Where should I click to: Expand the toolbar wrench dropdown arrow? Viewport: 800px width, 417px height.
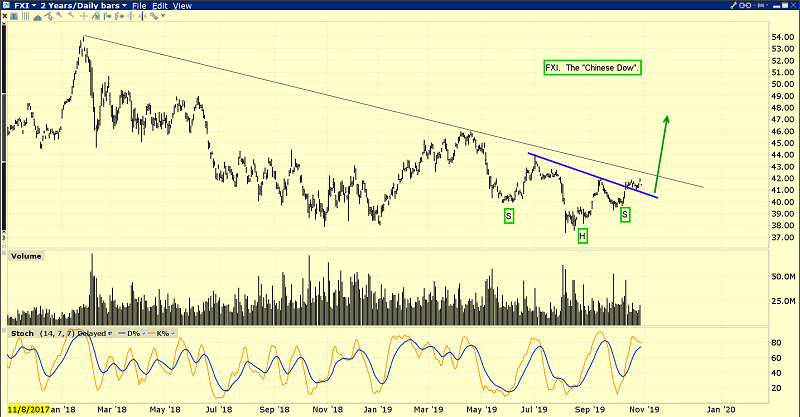pyautogui.click(x=163, y=16)
